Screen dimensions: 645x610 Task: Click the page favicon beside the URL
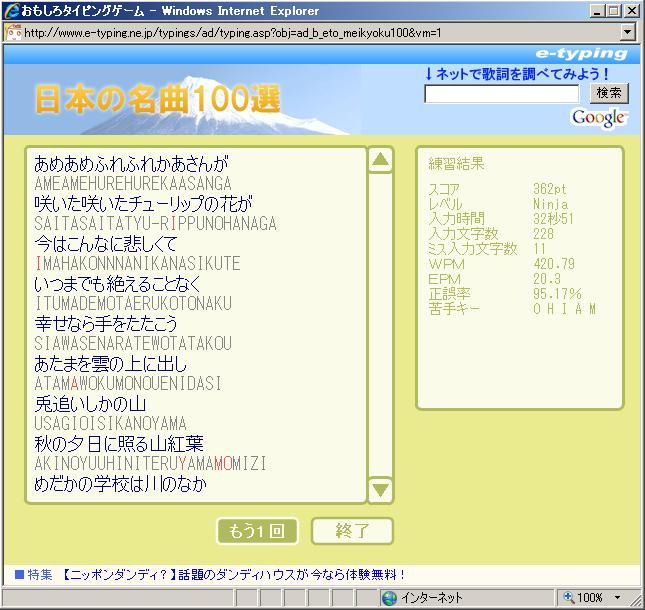(14, 32)
